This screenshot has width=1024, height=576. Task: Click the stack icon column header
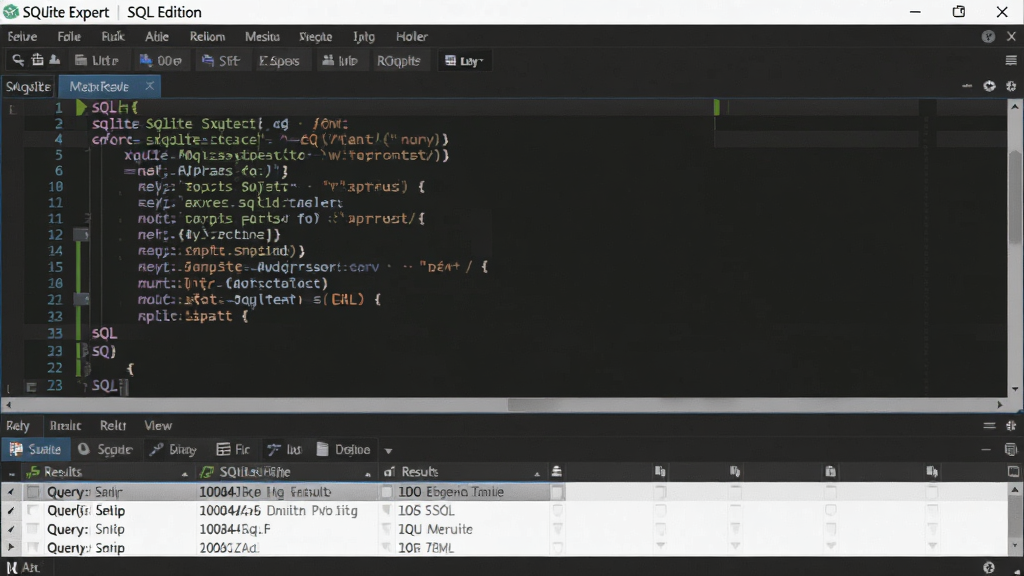556,472
